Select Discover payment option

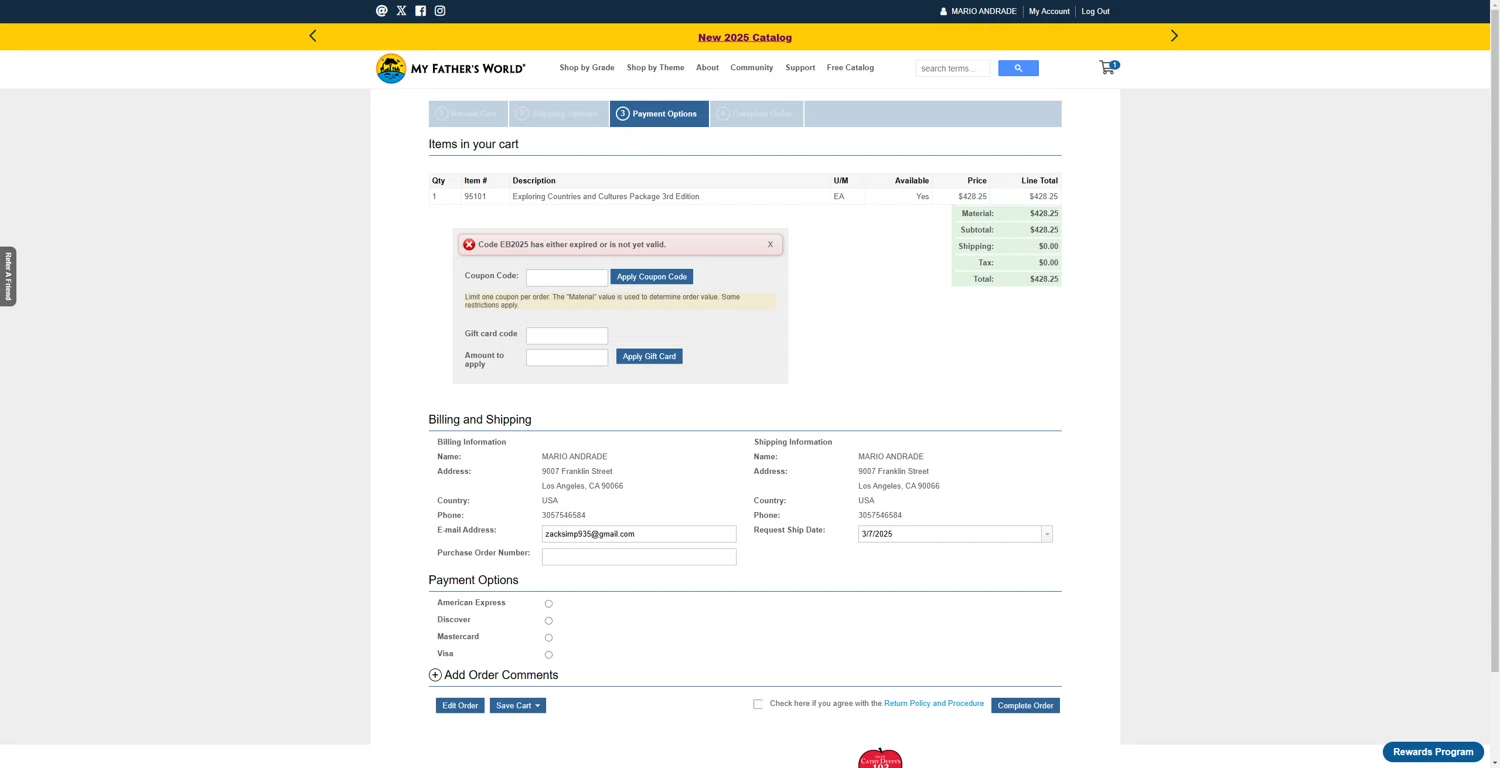pyautogui.click(x=548, y=621)
